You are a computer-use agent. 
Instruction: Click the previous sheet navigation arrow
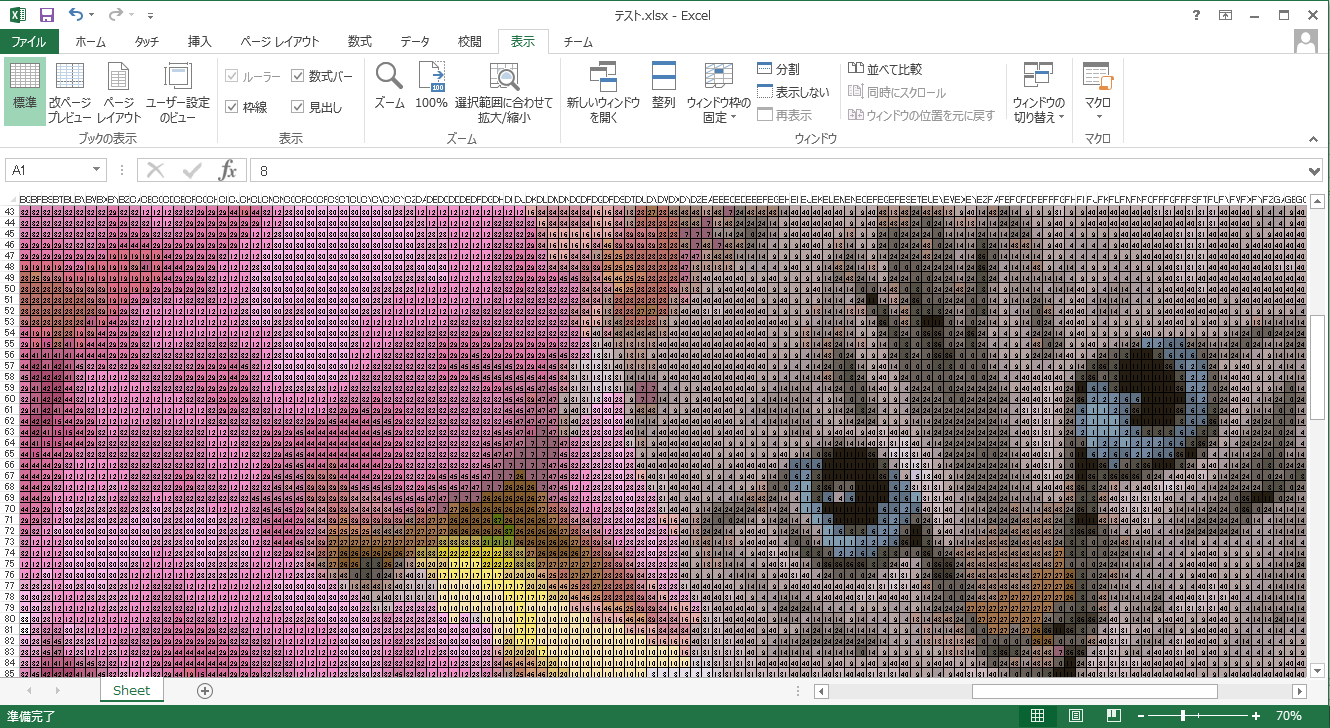(29, 691)
